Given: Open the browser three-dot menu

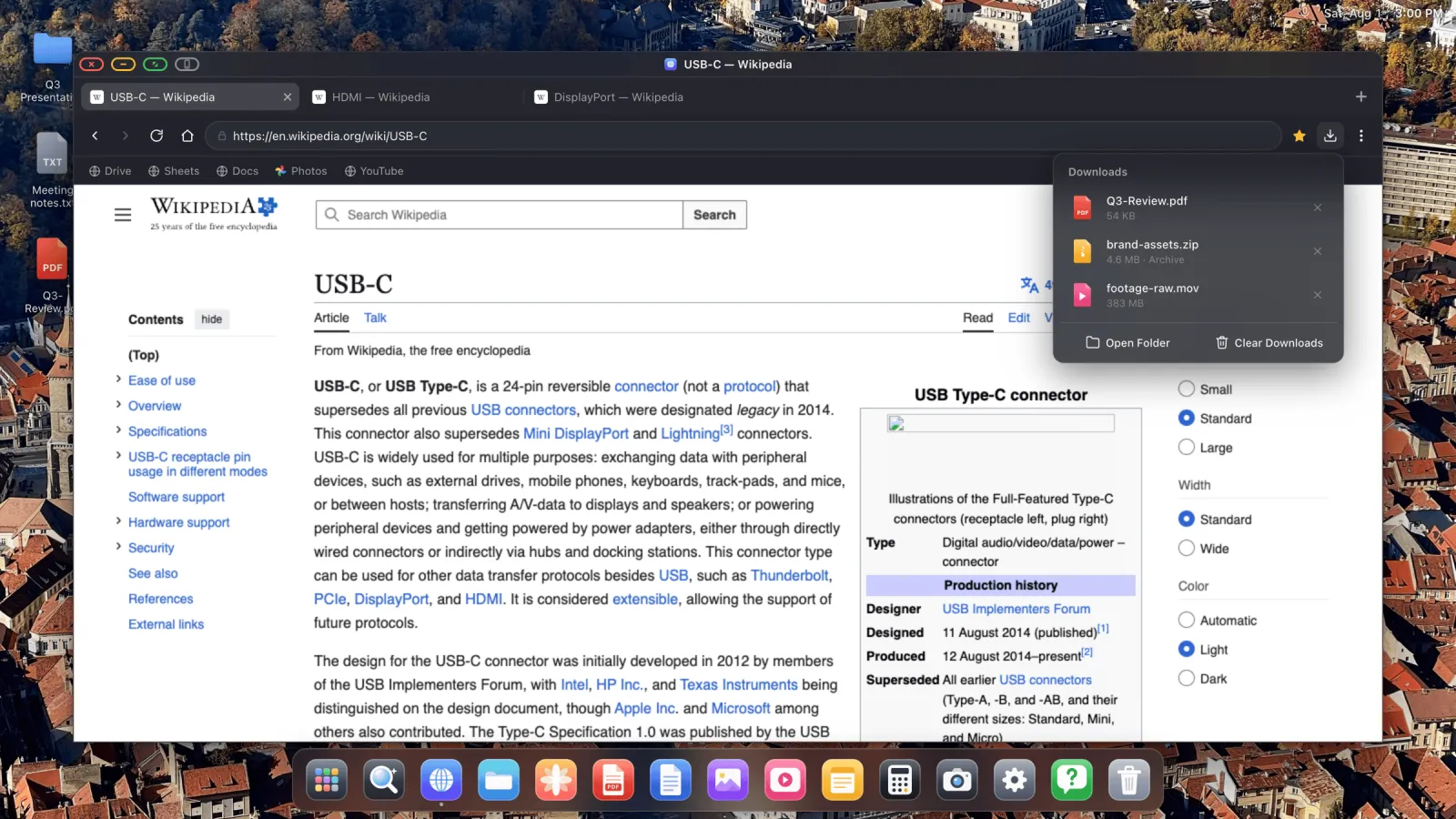Looking at the screenshot, I should coord(1361,136).
